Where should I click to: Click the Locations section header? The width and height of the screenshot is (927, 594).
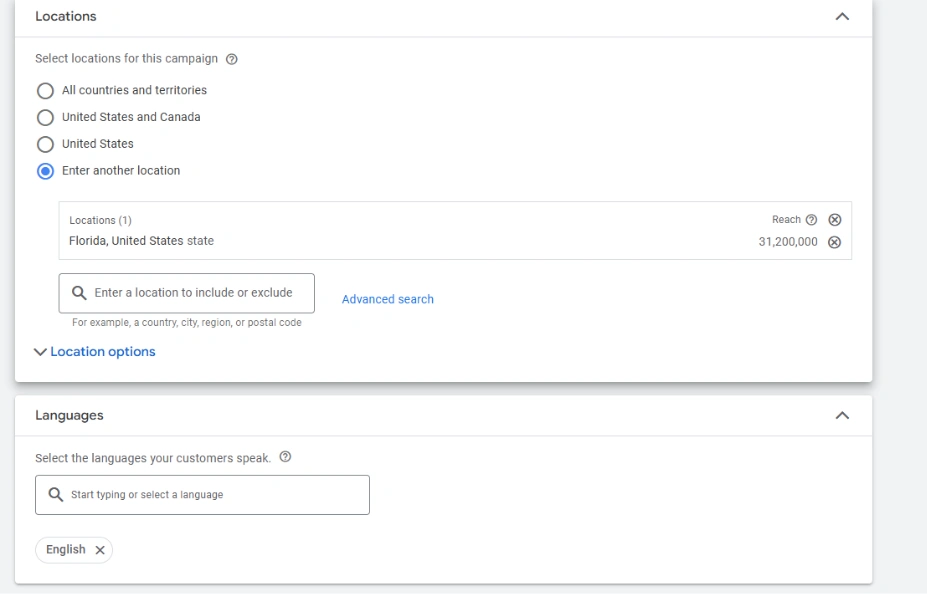(66, 17)
